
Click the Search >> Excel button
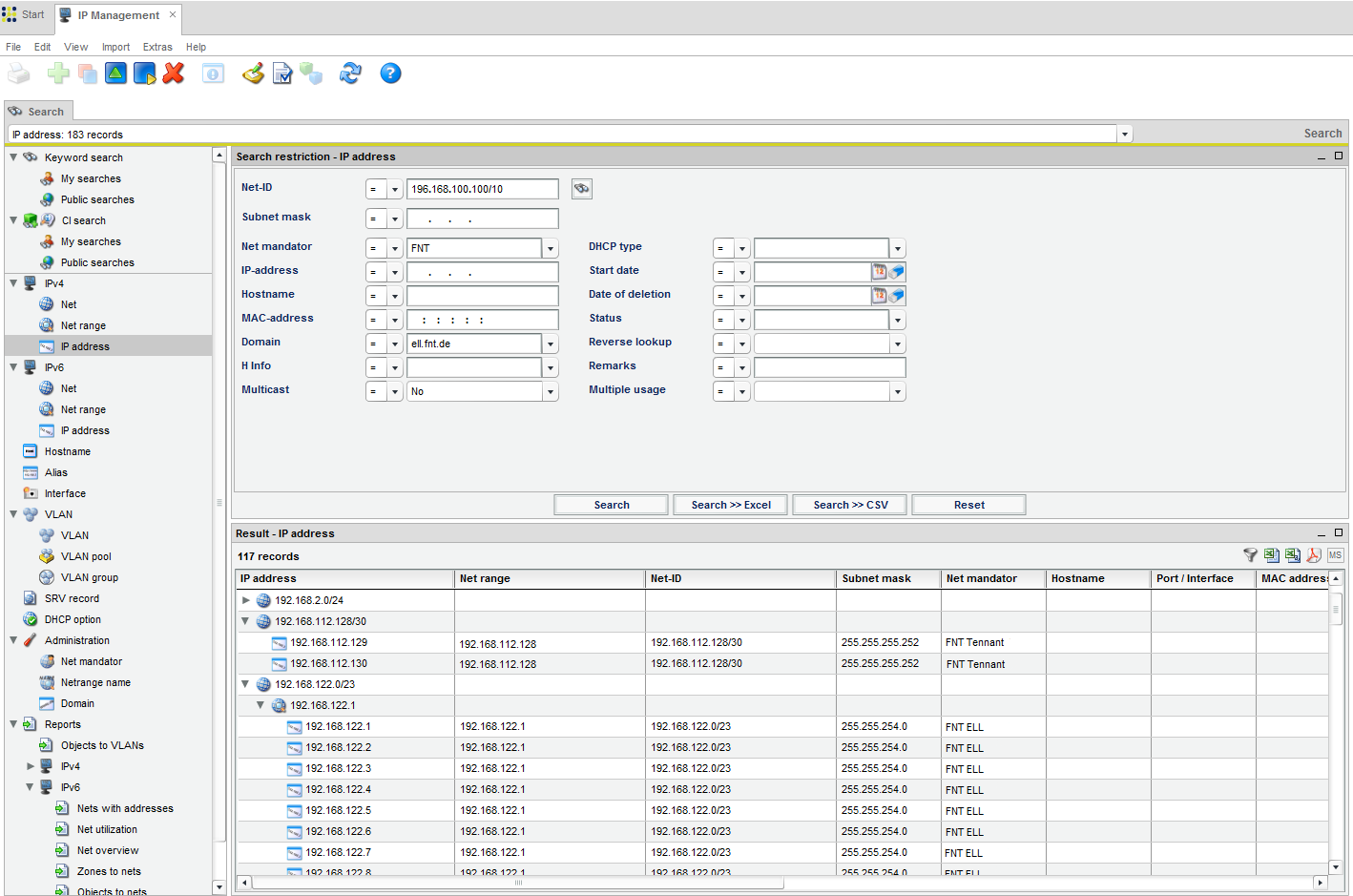(731, 505)
